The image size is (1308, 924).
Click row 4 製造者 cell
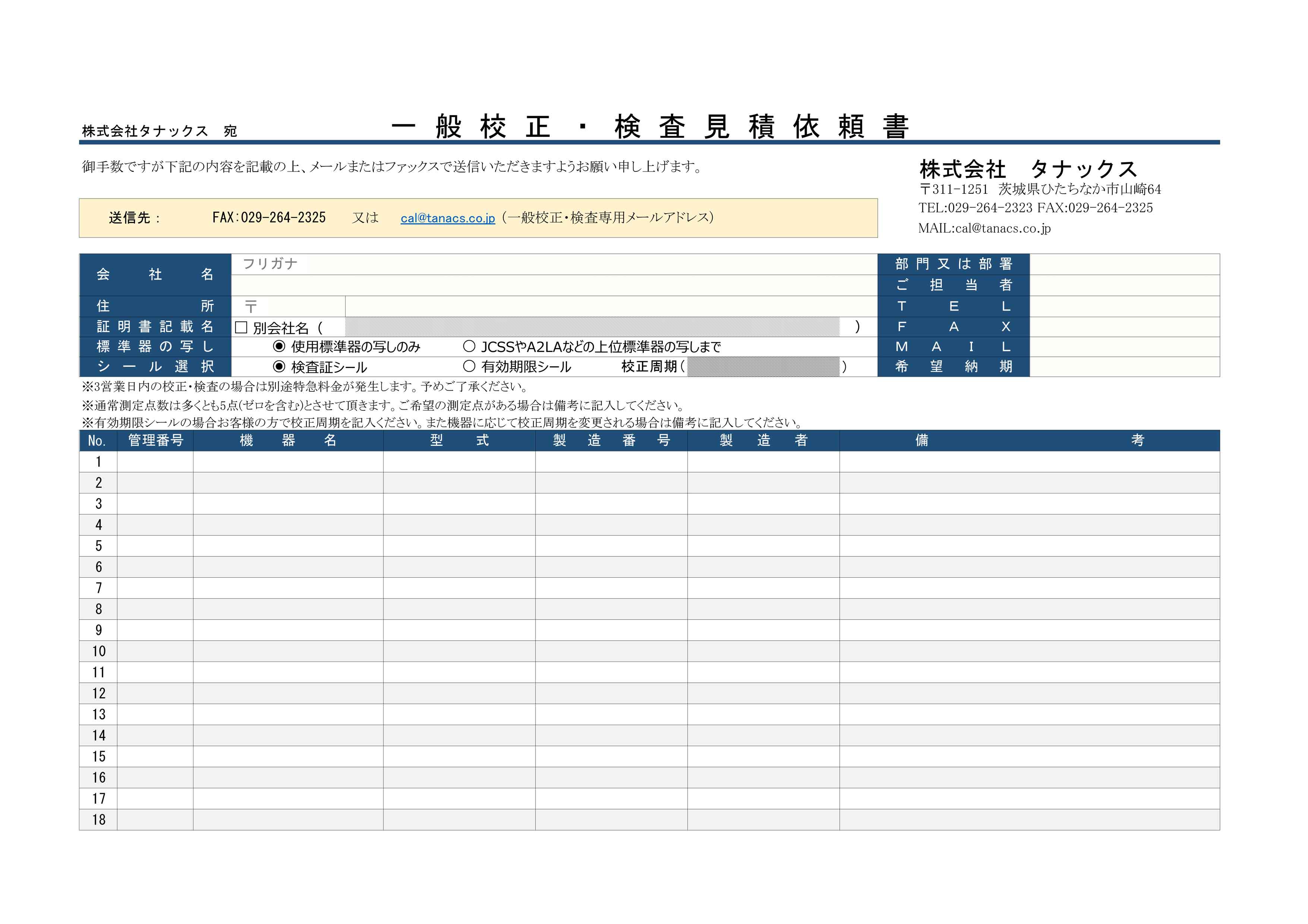point(763,525)
